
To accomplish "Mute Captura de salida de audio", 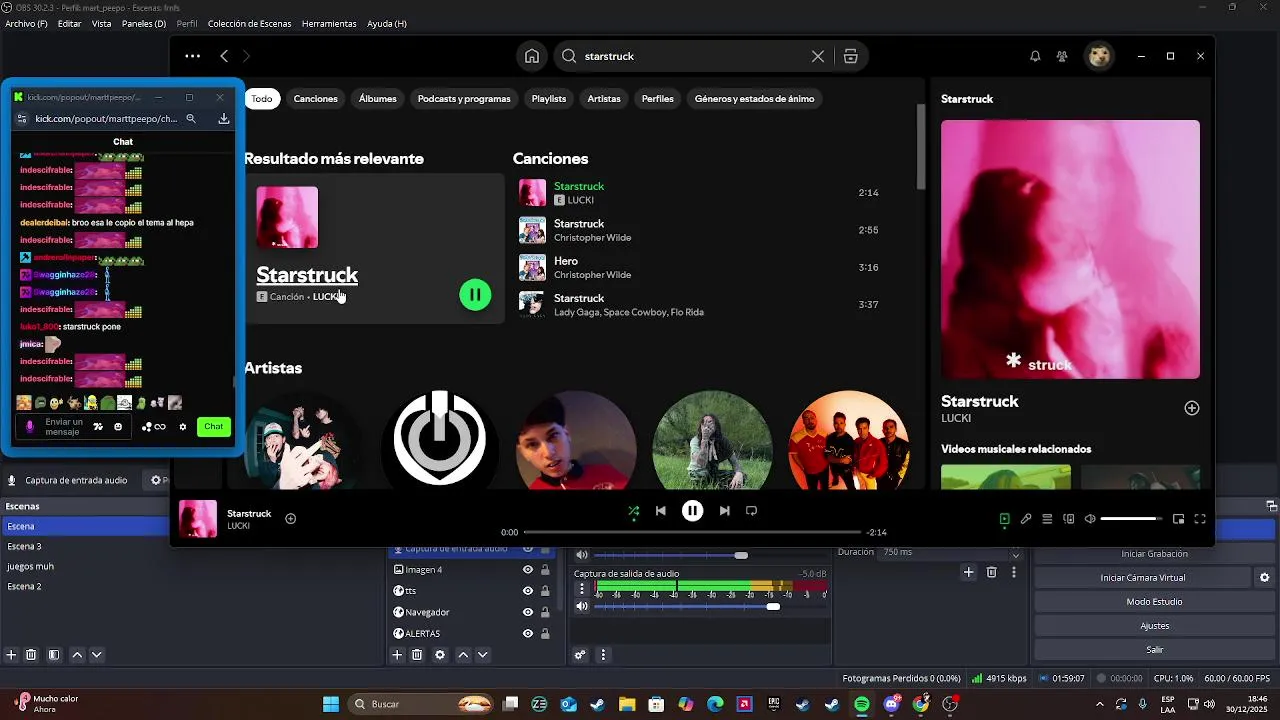I will (582, 606).
